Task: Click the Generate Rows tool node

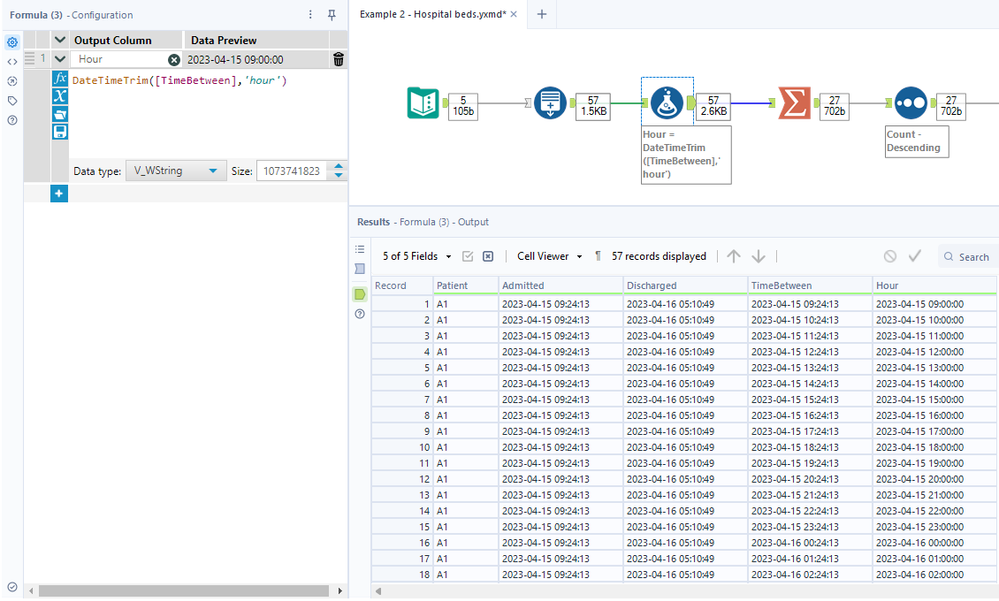Action: coord(550,103)
